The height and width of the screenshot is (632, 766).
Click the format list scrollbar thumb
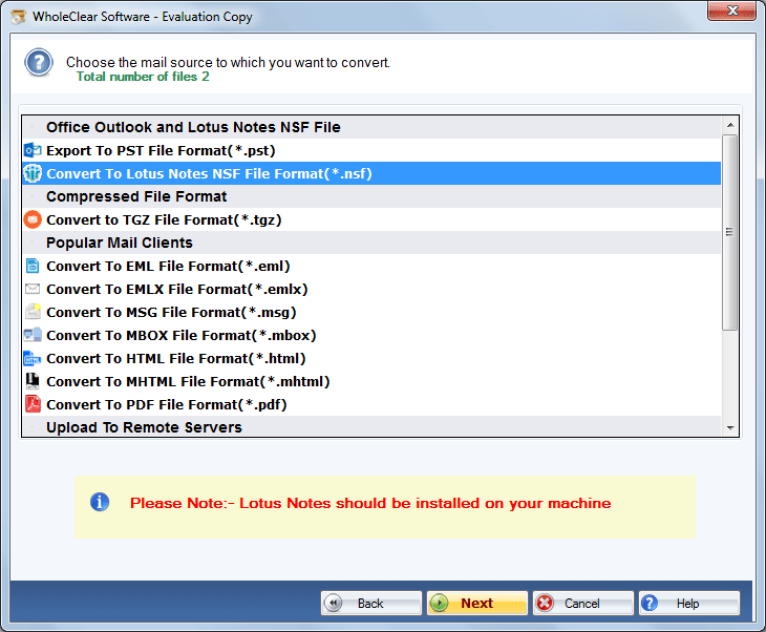click(730, 232)
